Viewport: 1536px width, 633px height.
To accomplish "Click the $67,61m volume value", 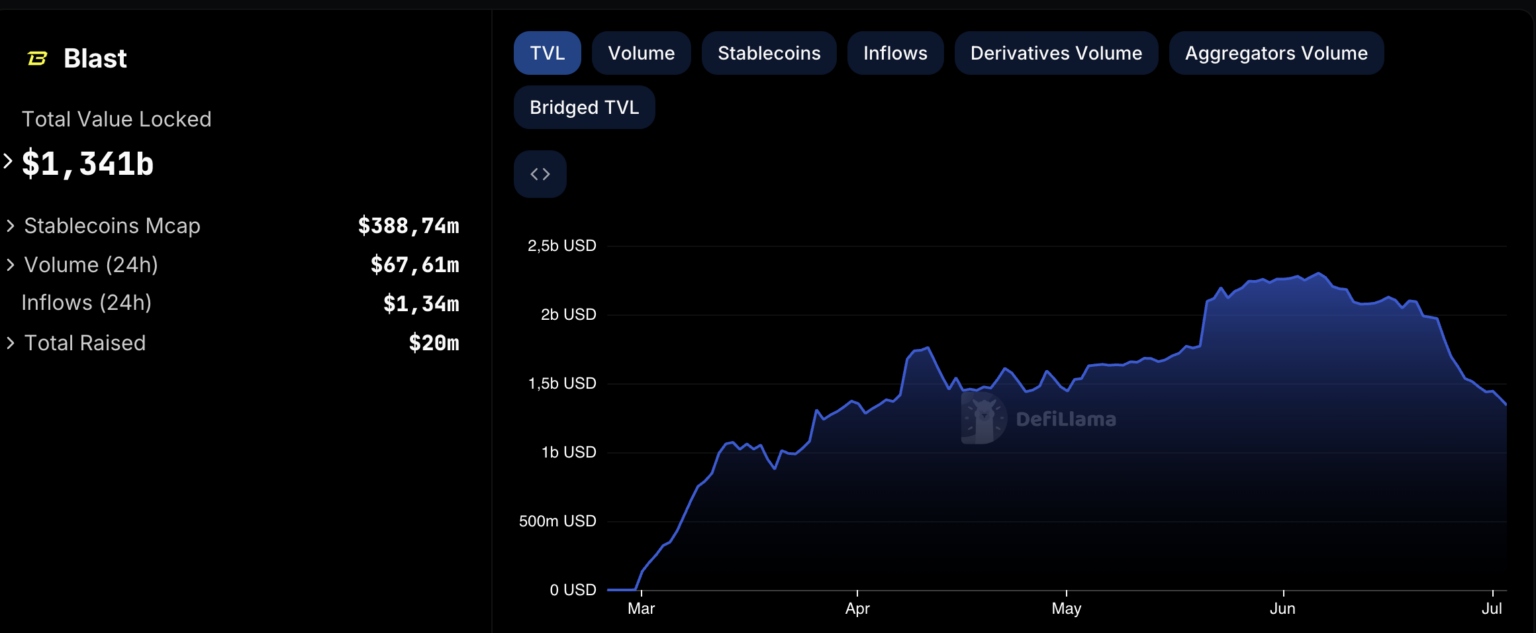I will [x=414, y=265].
